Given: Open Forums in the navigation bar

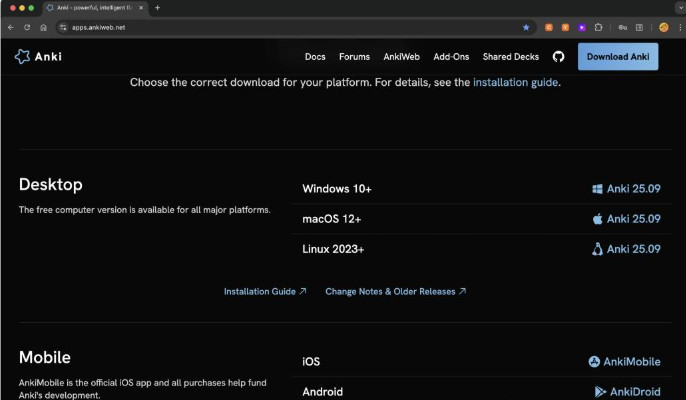Looking at the screenshot, I should point(354,56).
